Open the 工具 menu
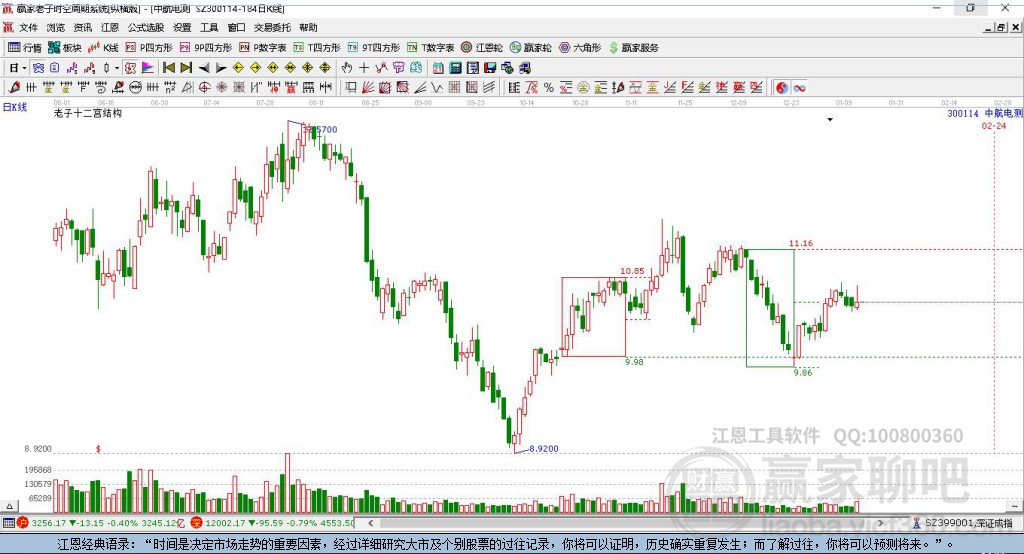 click(x=209, y=27)
